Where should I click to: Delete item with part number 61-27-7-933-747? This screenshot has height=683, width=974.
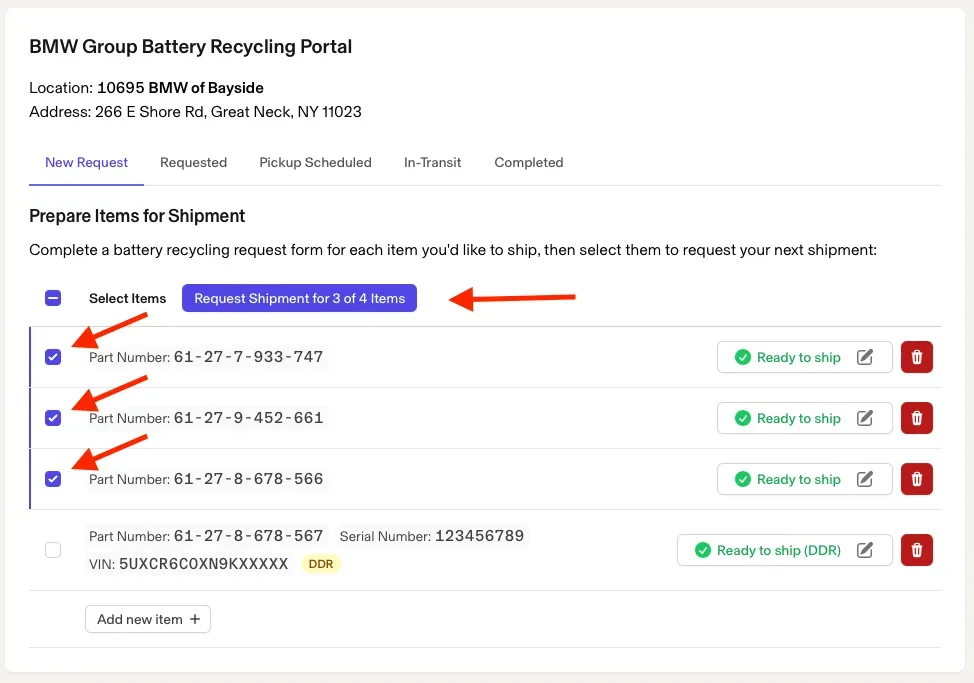point(917,357)
